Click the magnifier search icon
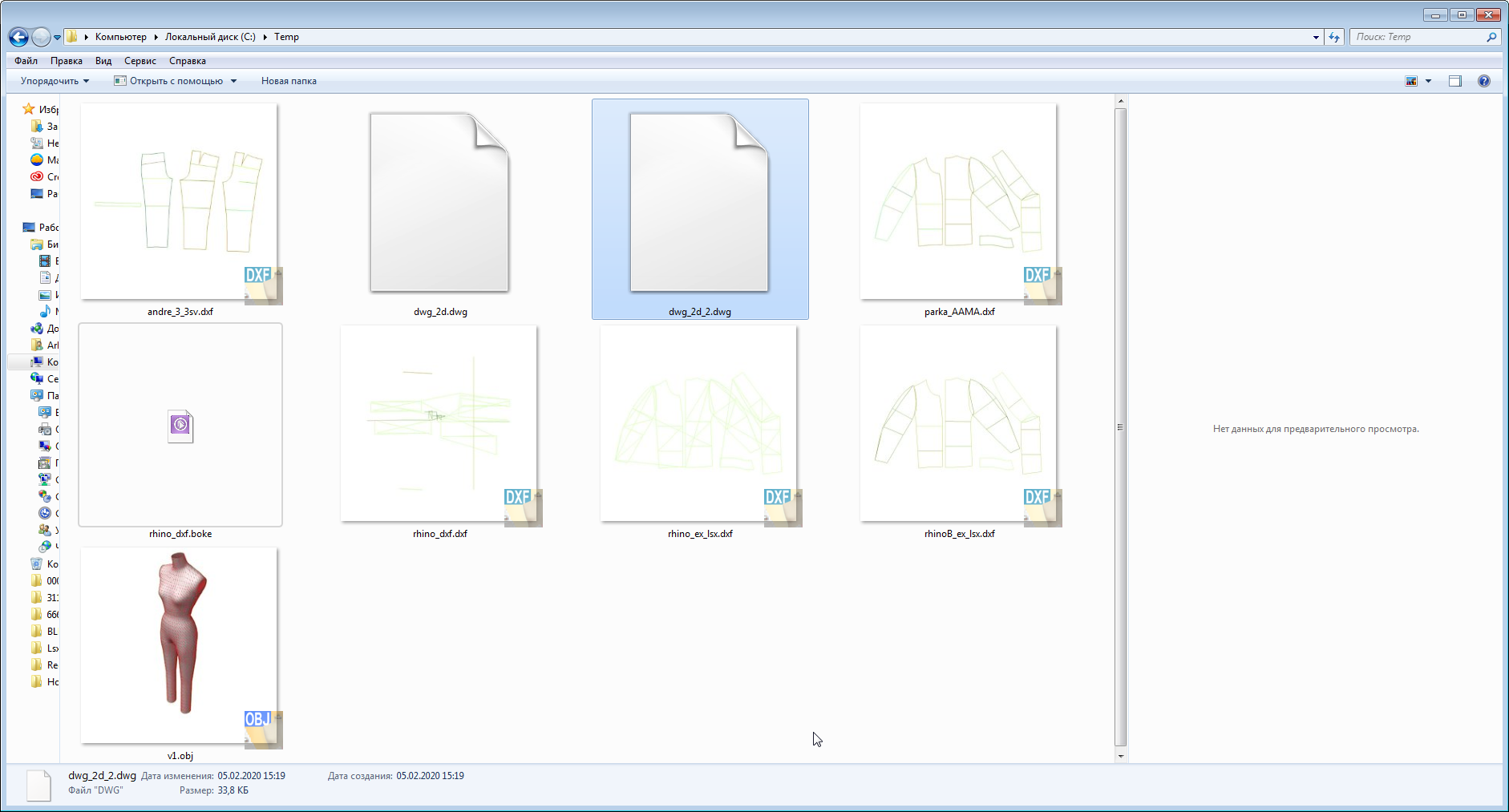 (1491, 37)
